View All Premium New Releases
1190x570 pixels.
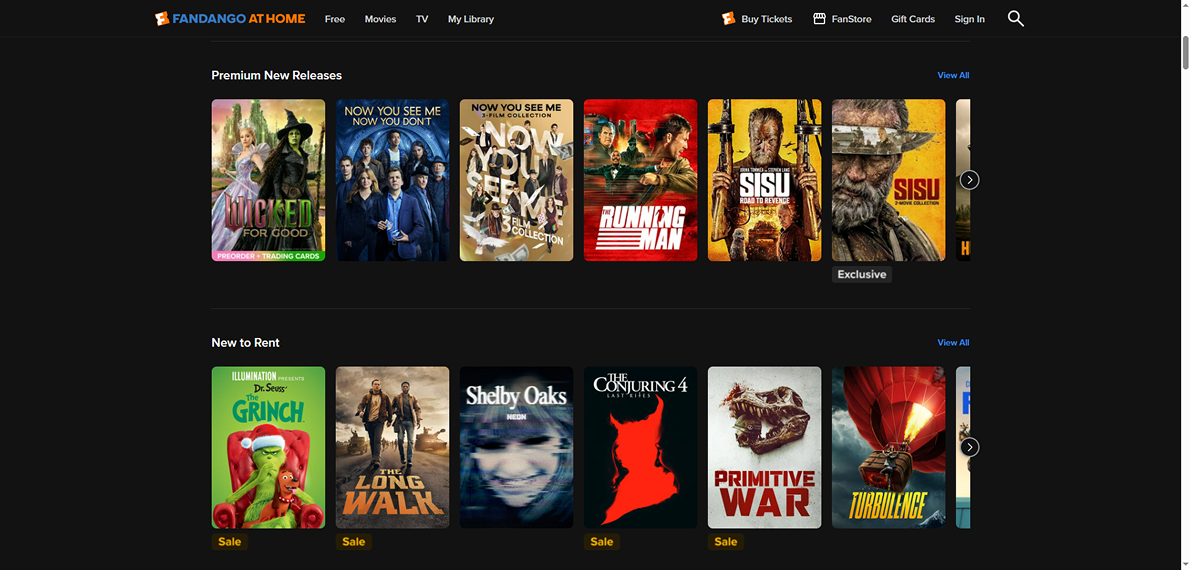(x=953, y=75)
